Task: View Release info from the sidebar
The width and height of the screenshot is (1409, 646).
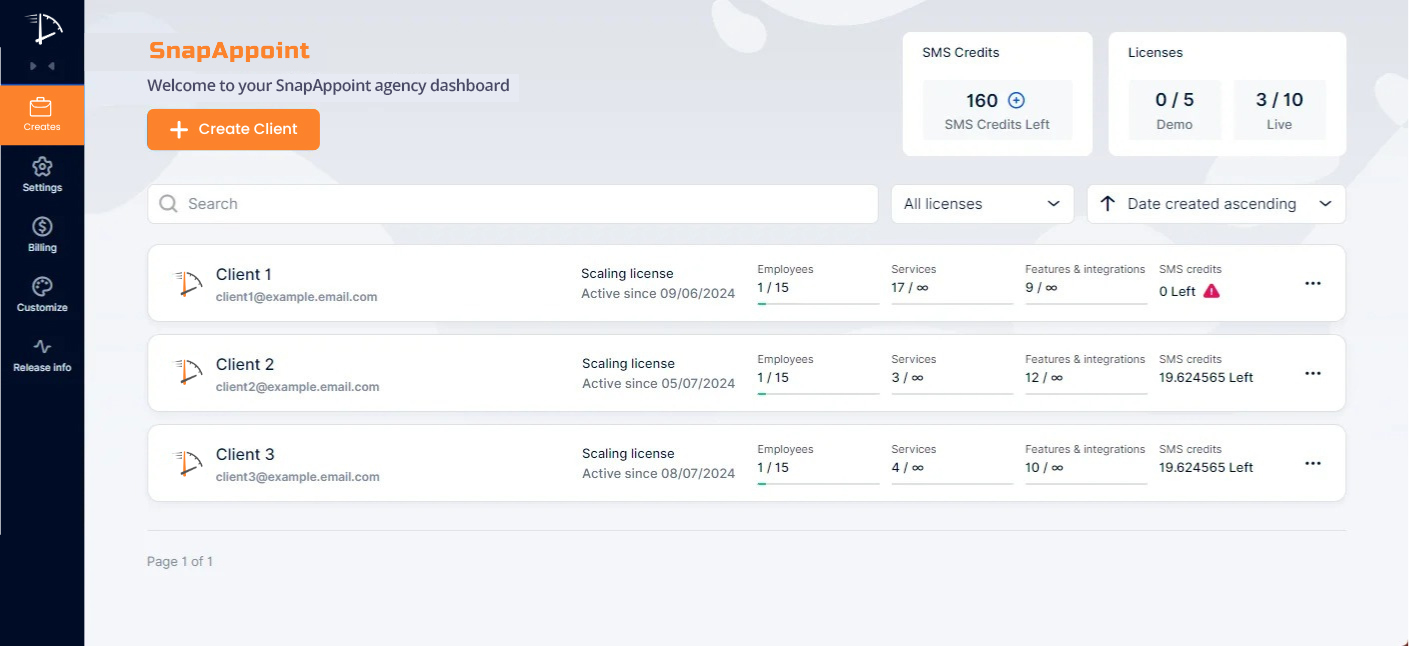Action: [42, 354]
